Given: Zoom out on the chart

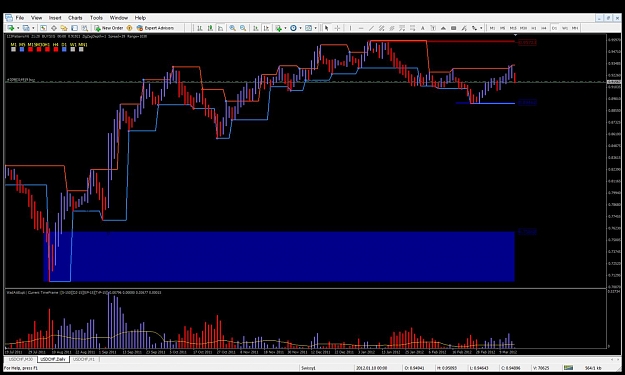Looking at the screenshot, I should tap(243, 28).
